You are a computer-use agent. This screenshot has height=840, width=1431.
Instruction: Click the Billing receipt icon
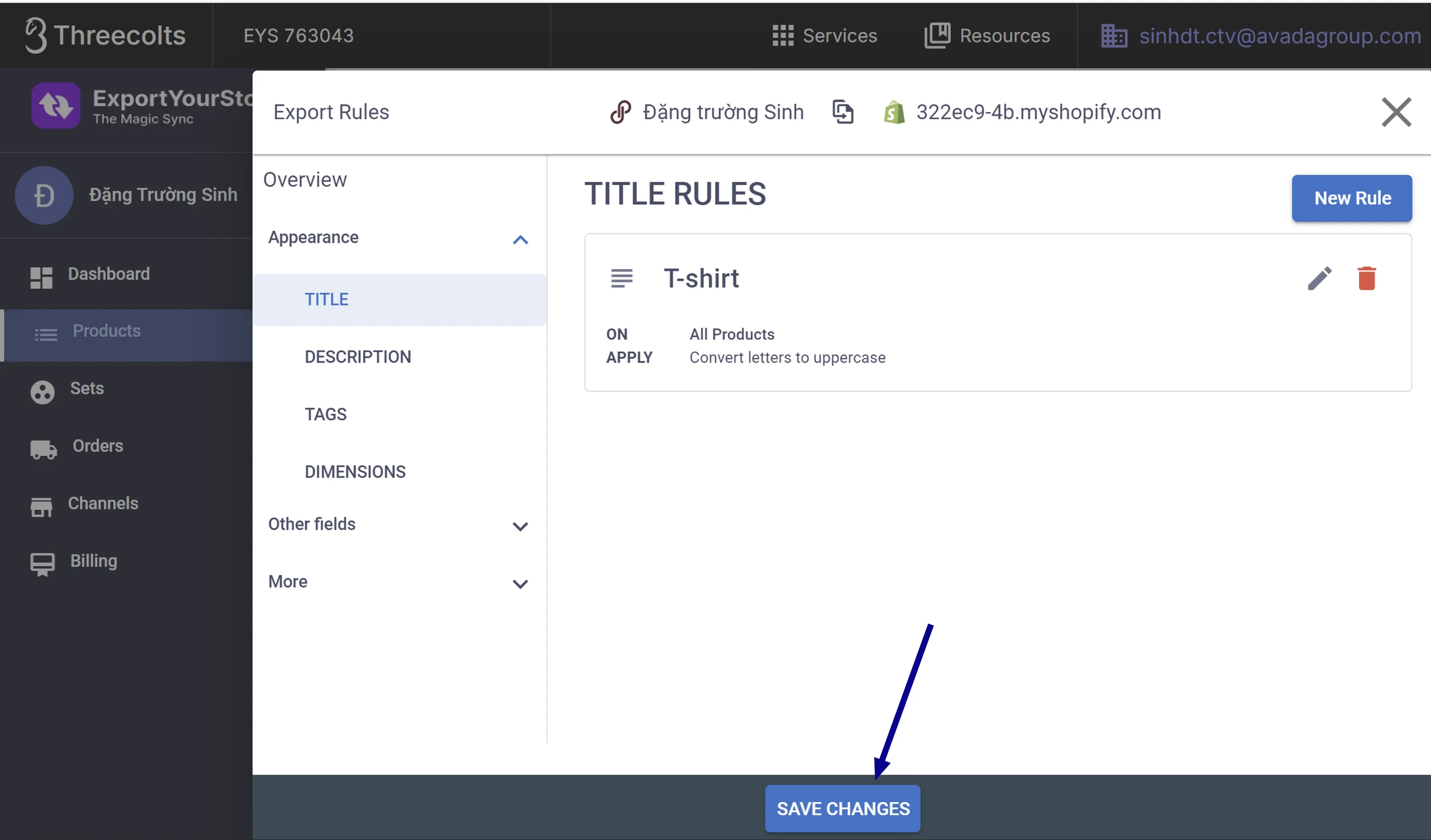42,565
